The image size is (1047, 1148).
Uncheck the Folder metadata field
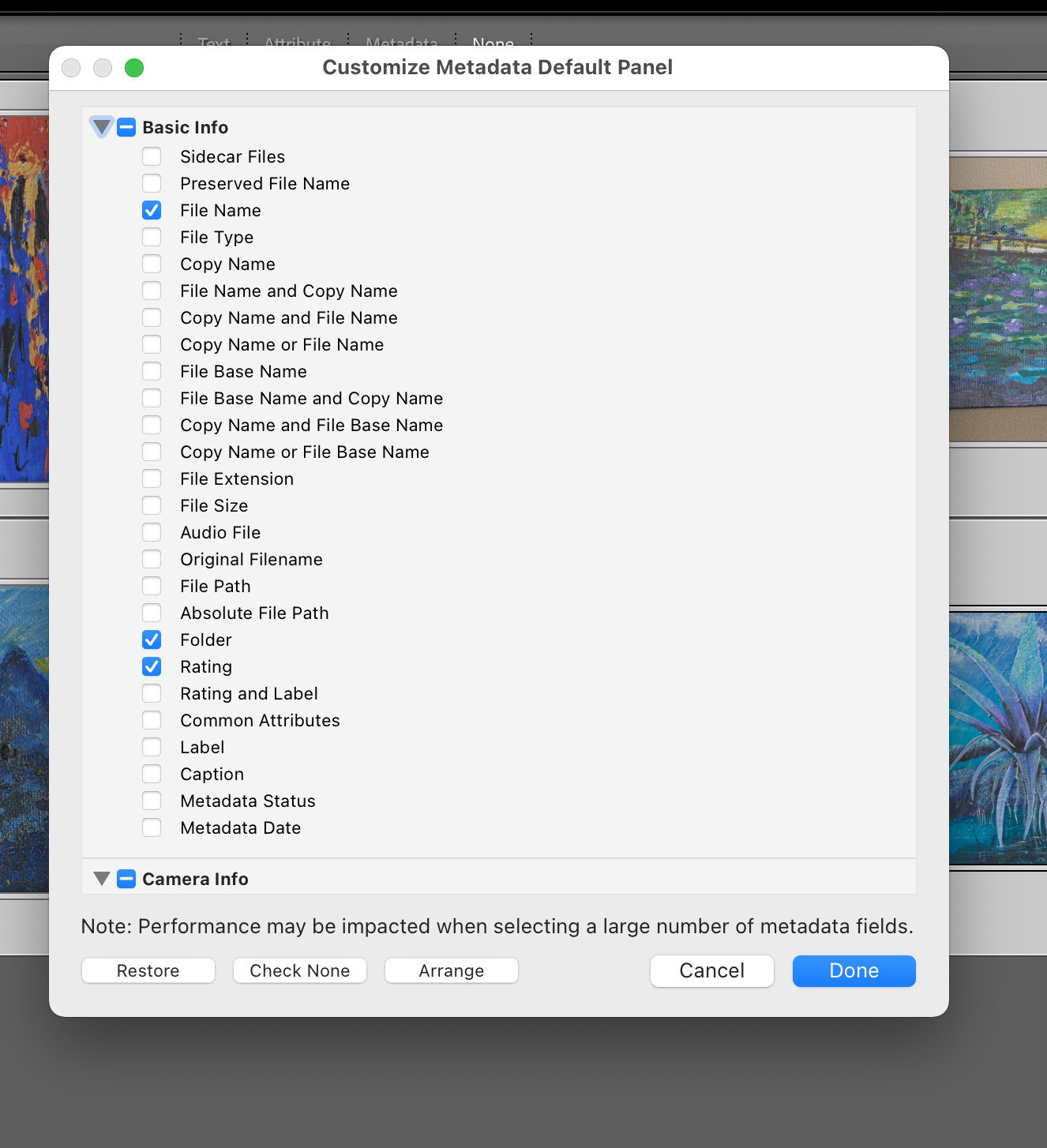pyautogui.click(x=152, y=640)
